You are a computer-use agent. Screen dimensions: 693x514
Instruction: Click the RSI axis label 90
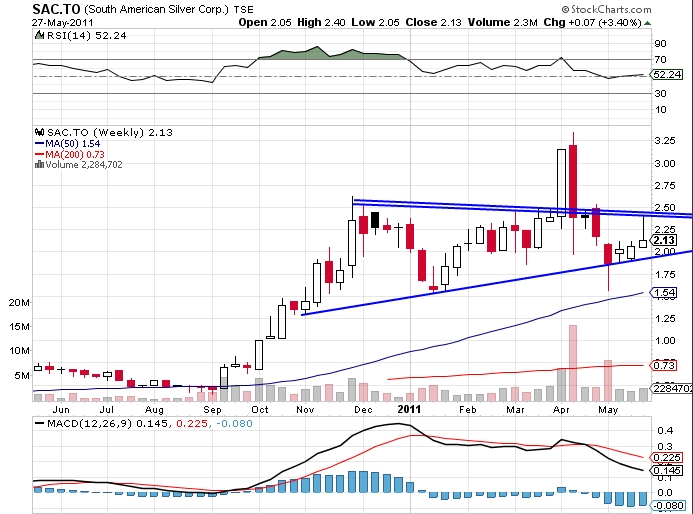tap(660, 43)
